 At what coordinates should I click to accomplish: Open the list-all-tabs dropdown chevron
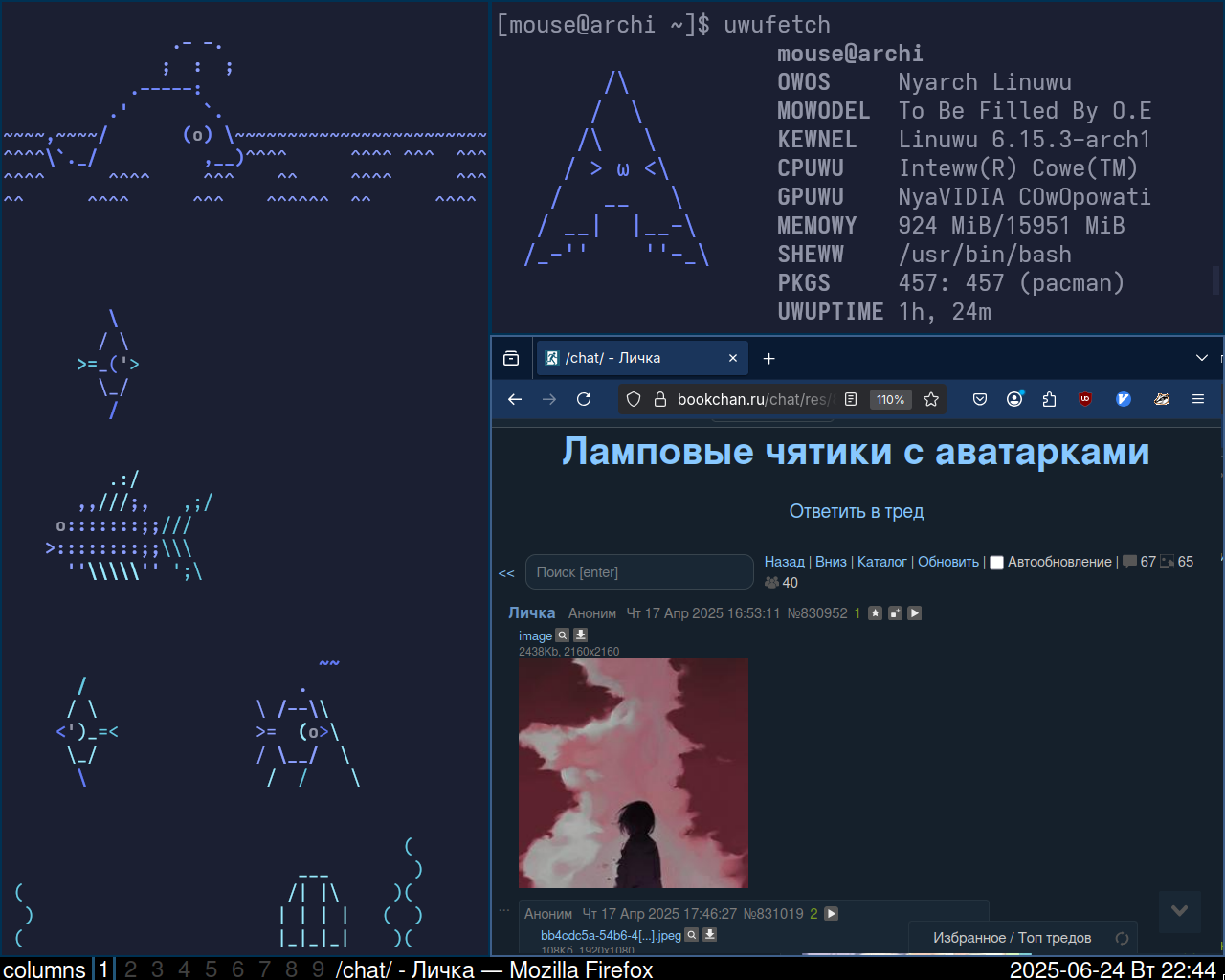[x=1202, y=358]
